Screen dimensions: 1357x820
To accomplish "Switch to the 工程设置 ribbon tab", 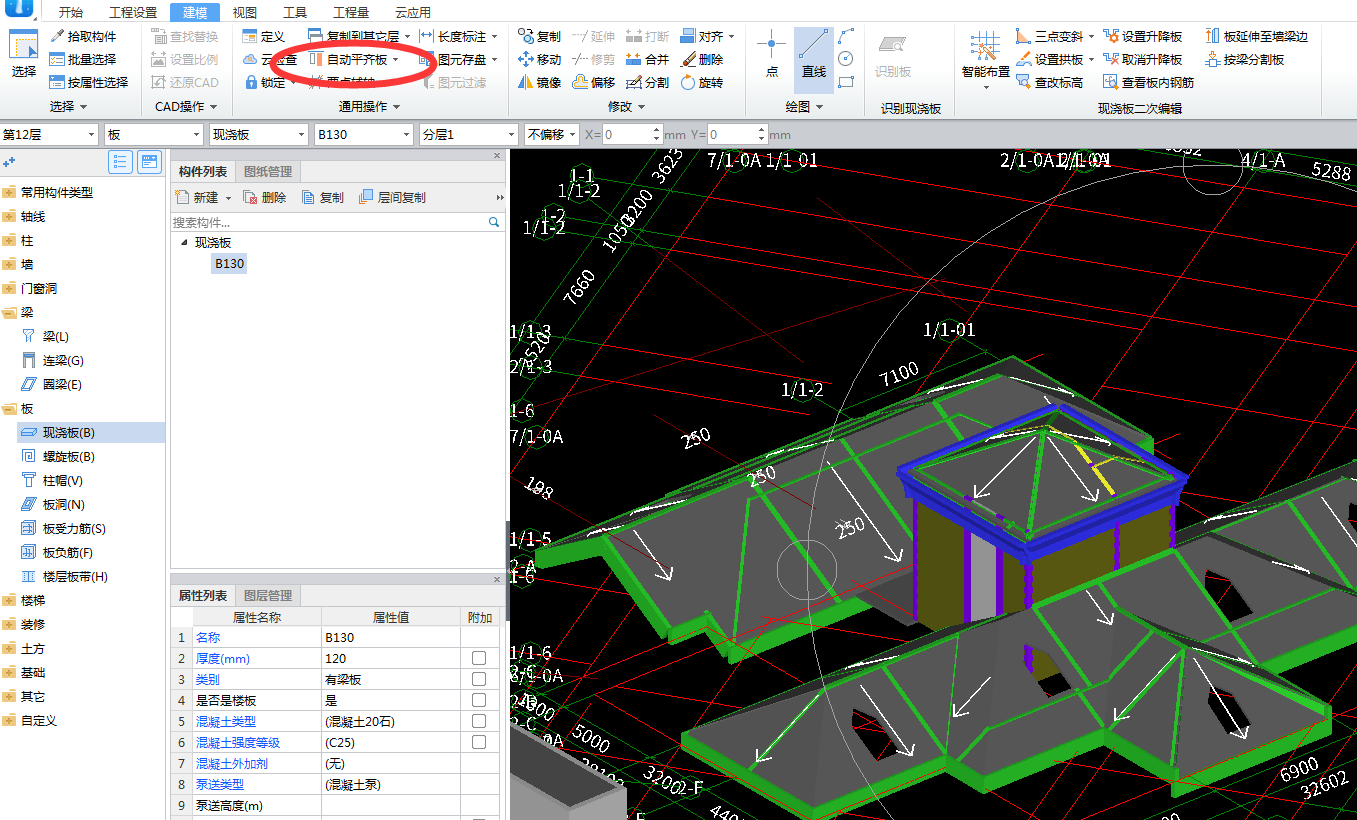I will coord(133,13).
